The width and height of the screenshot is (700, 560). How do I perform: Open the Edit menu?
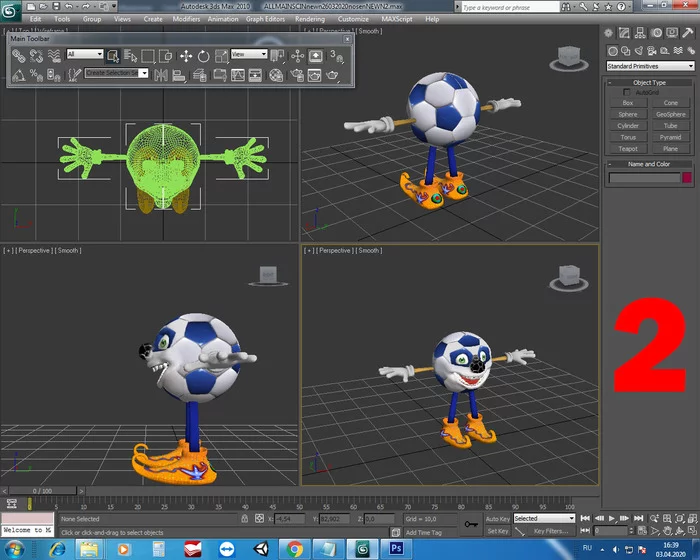(35, 19)
